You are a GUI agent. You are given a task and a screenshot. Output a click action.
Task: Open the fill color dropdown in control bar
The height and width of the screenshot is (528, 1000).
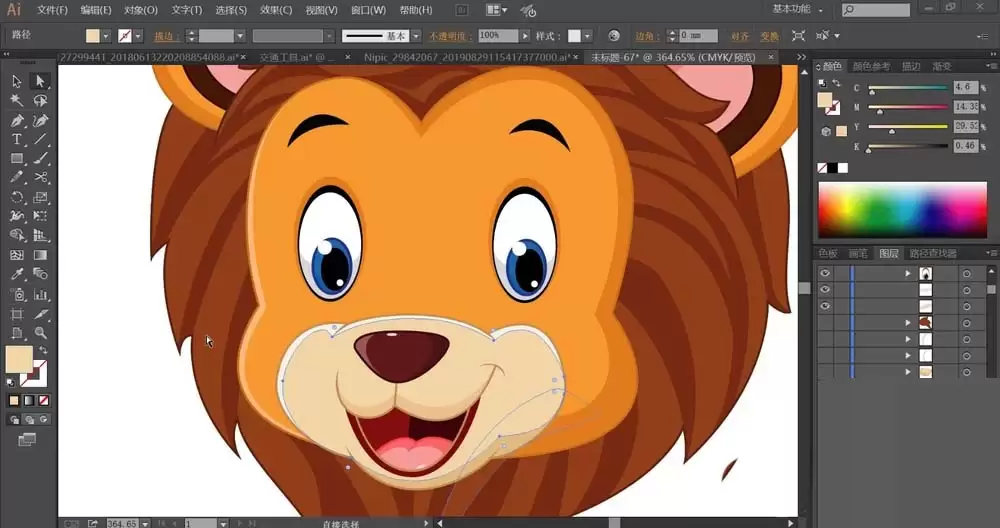point(106,36)
